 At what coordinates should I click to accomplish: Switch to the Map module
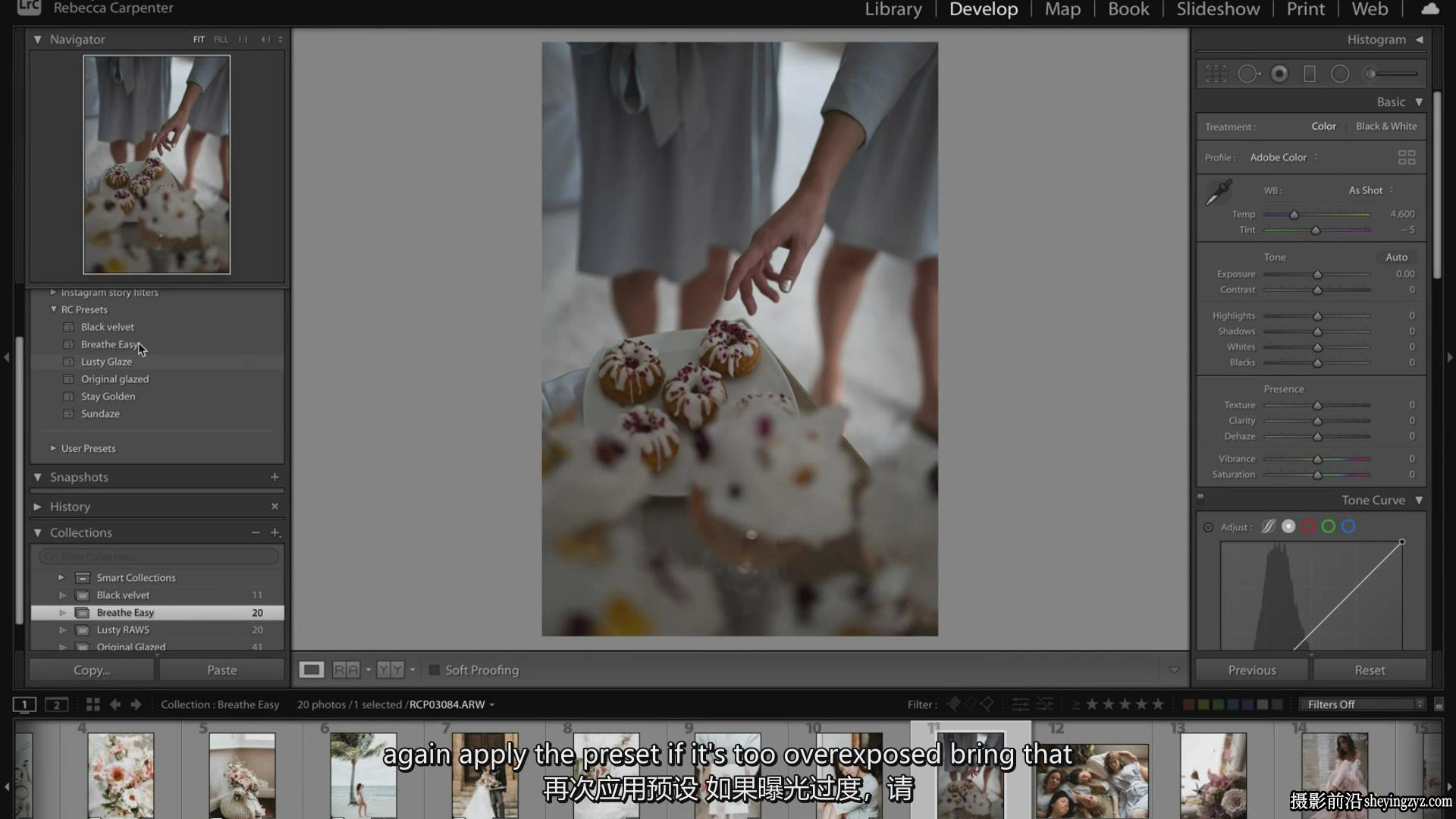[1062, 9]
